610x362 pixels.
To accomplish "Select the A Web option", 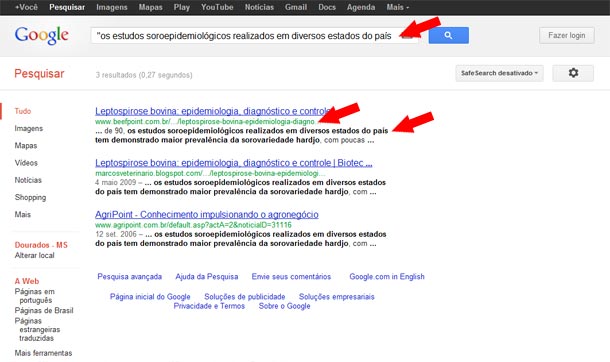I will point(27,281).
